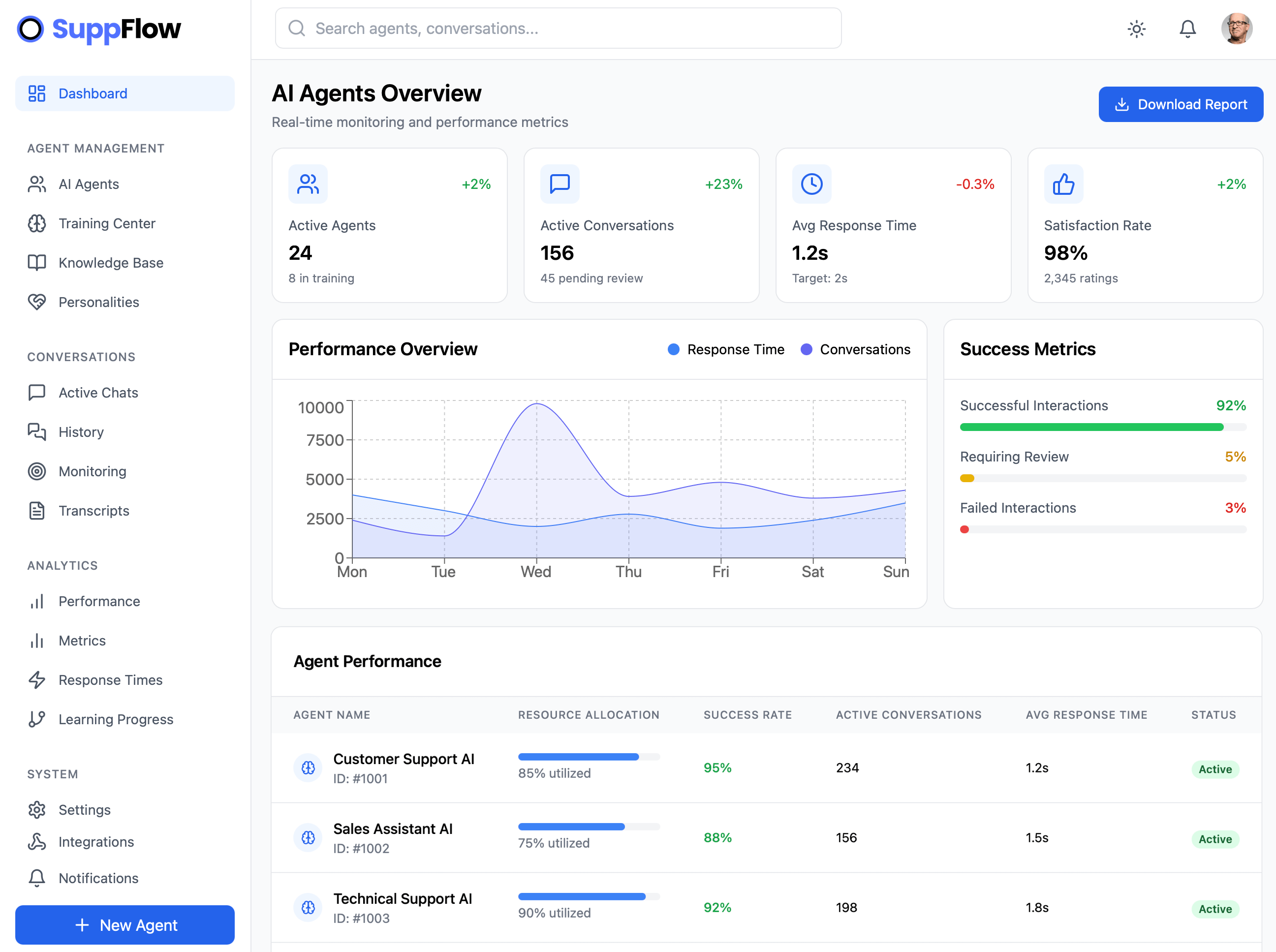
Task: Open the user profile avatar
Action: coord(1237,28)
